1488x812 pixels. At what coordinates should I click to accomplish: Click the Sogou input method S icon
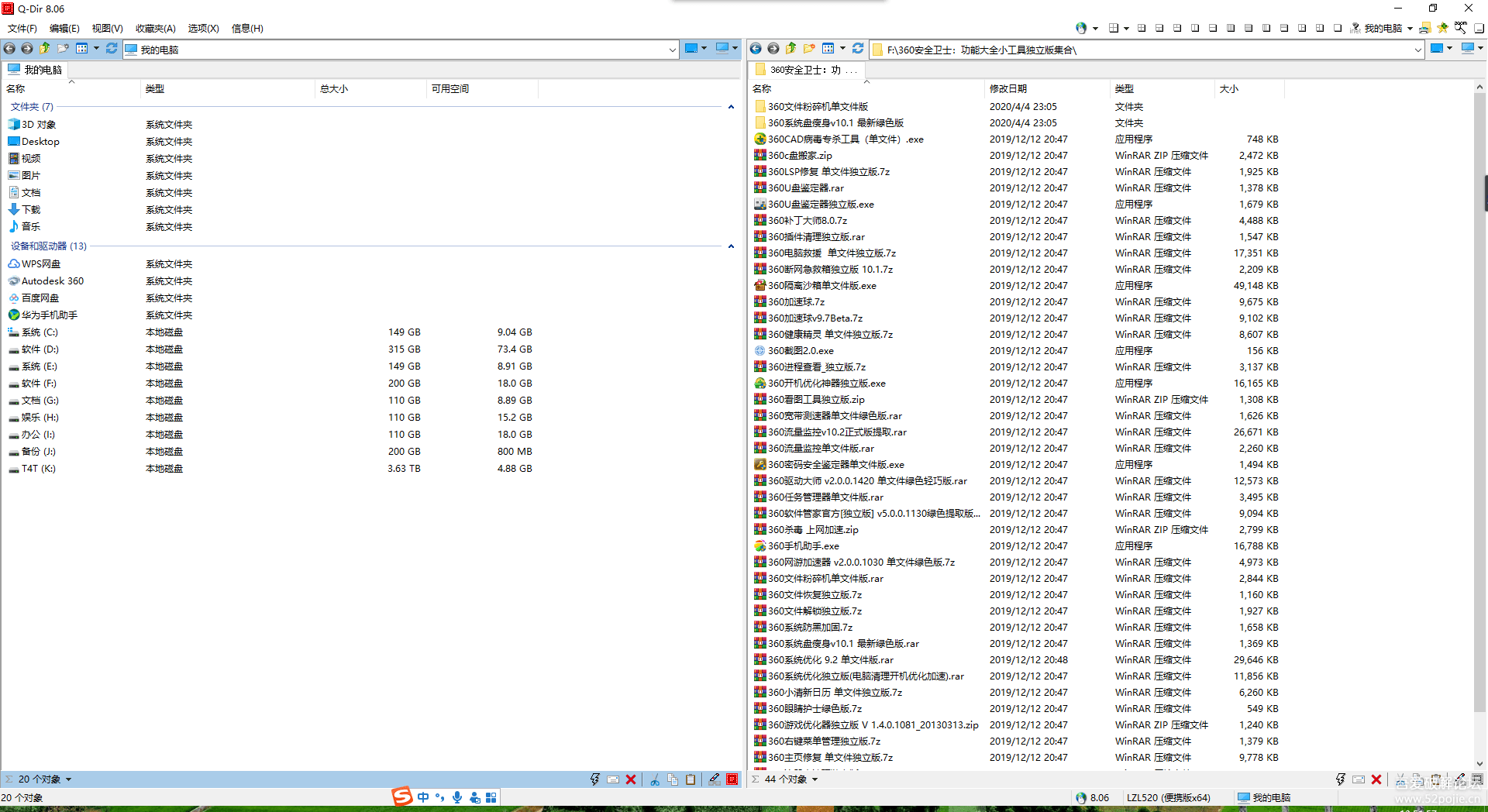[x=402, y=797]
